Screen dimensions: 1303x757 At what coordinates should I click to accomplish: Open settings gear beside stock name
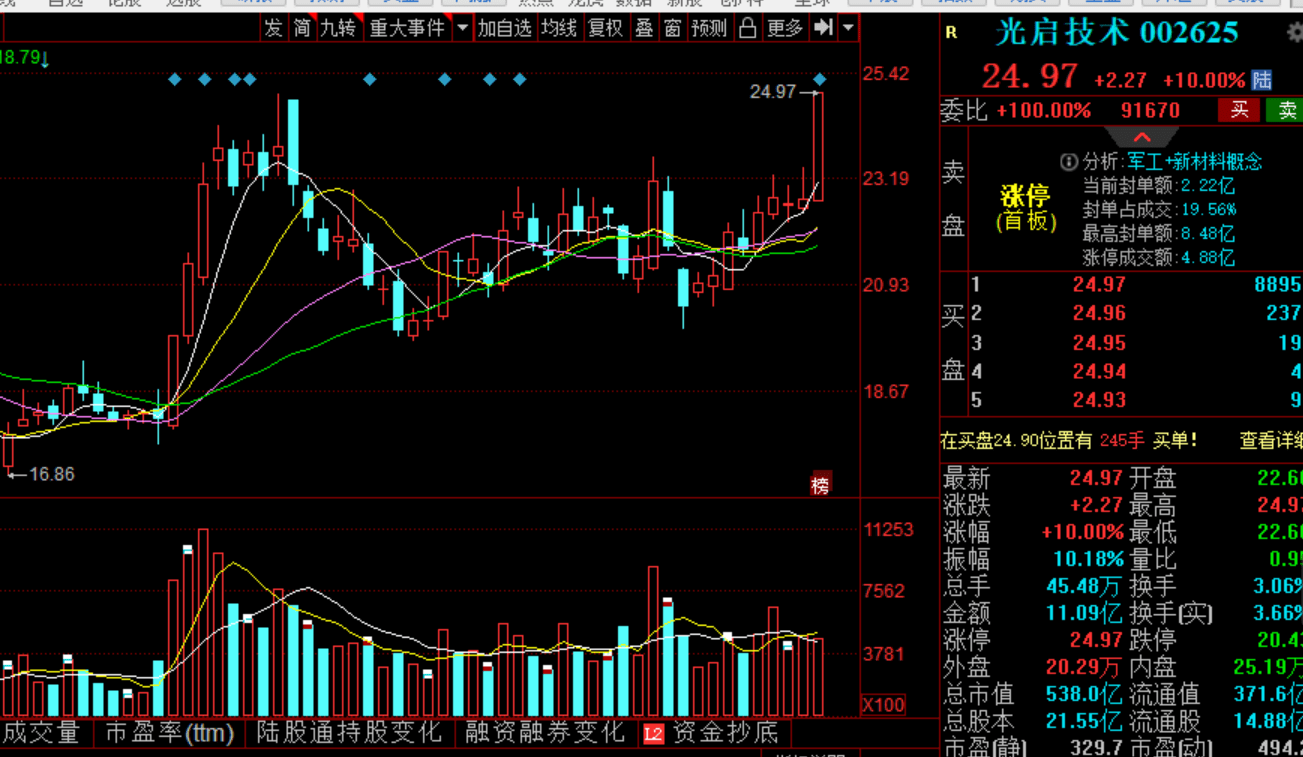1296,33
